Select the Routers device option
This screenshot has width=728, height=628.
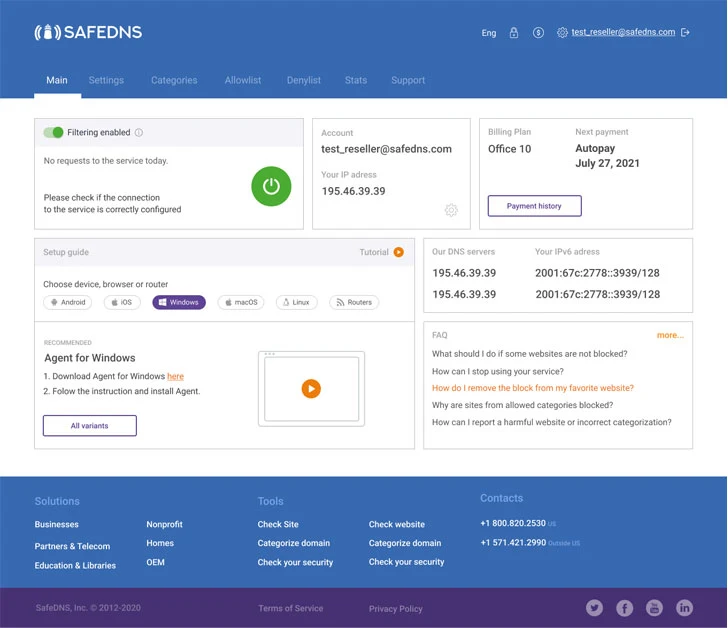pos(354,302)
